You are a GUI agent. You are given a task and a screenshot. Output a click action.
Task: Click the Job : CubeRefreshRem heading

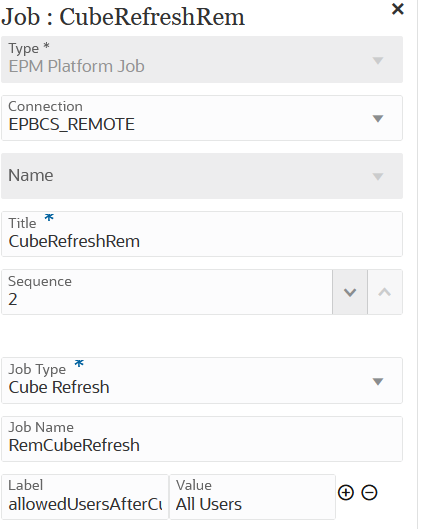point(123,17)
